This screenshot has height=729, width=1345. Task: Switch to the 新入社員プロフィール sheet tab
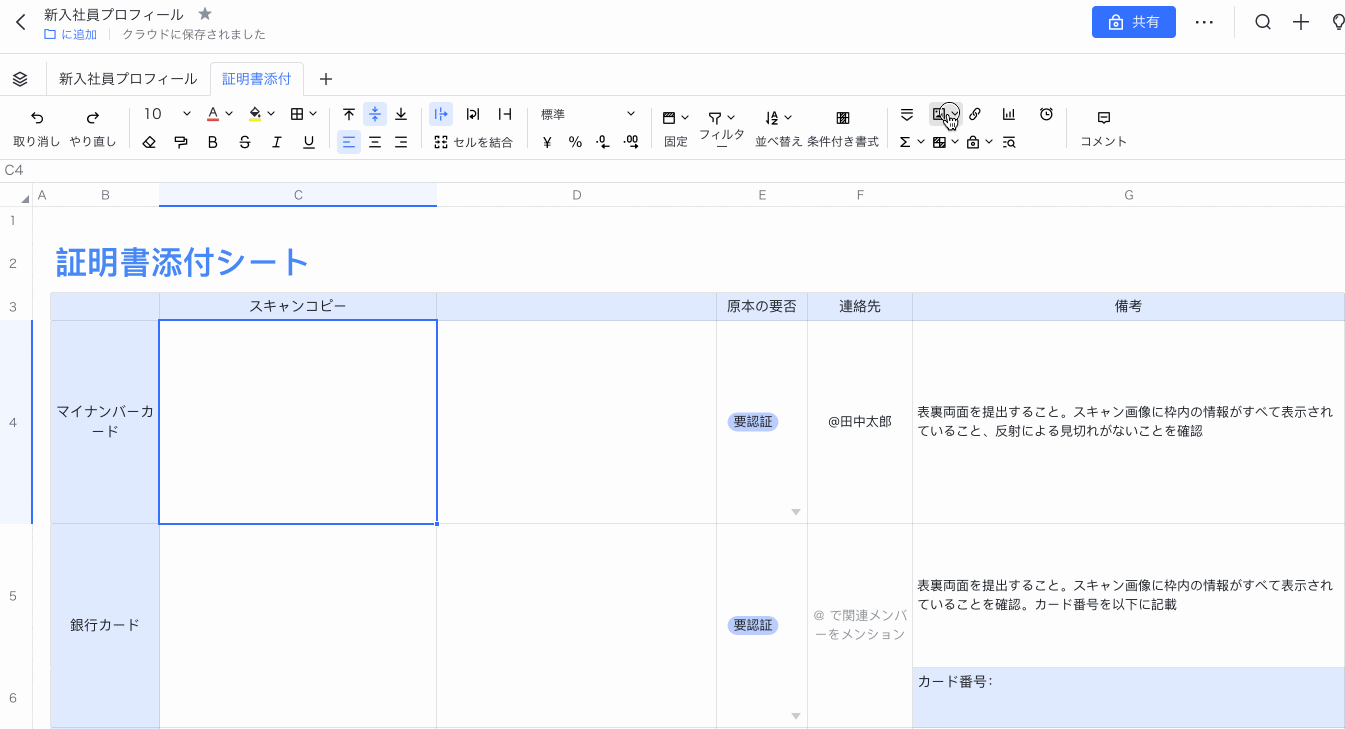pos(128,79)
